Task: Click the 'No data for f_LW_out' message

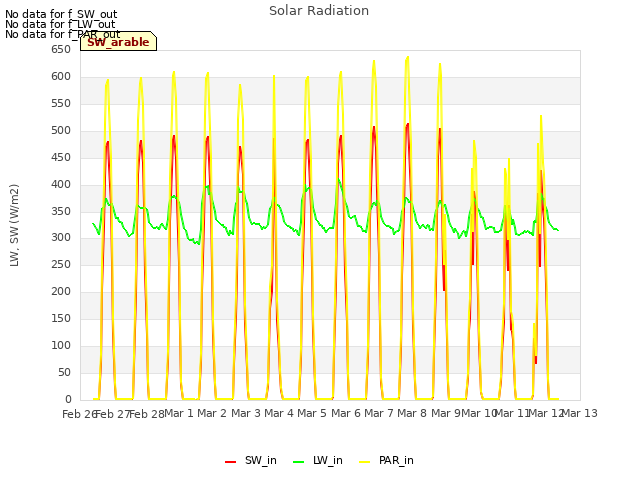Action: coord(60,24)
